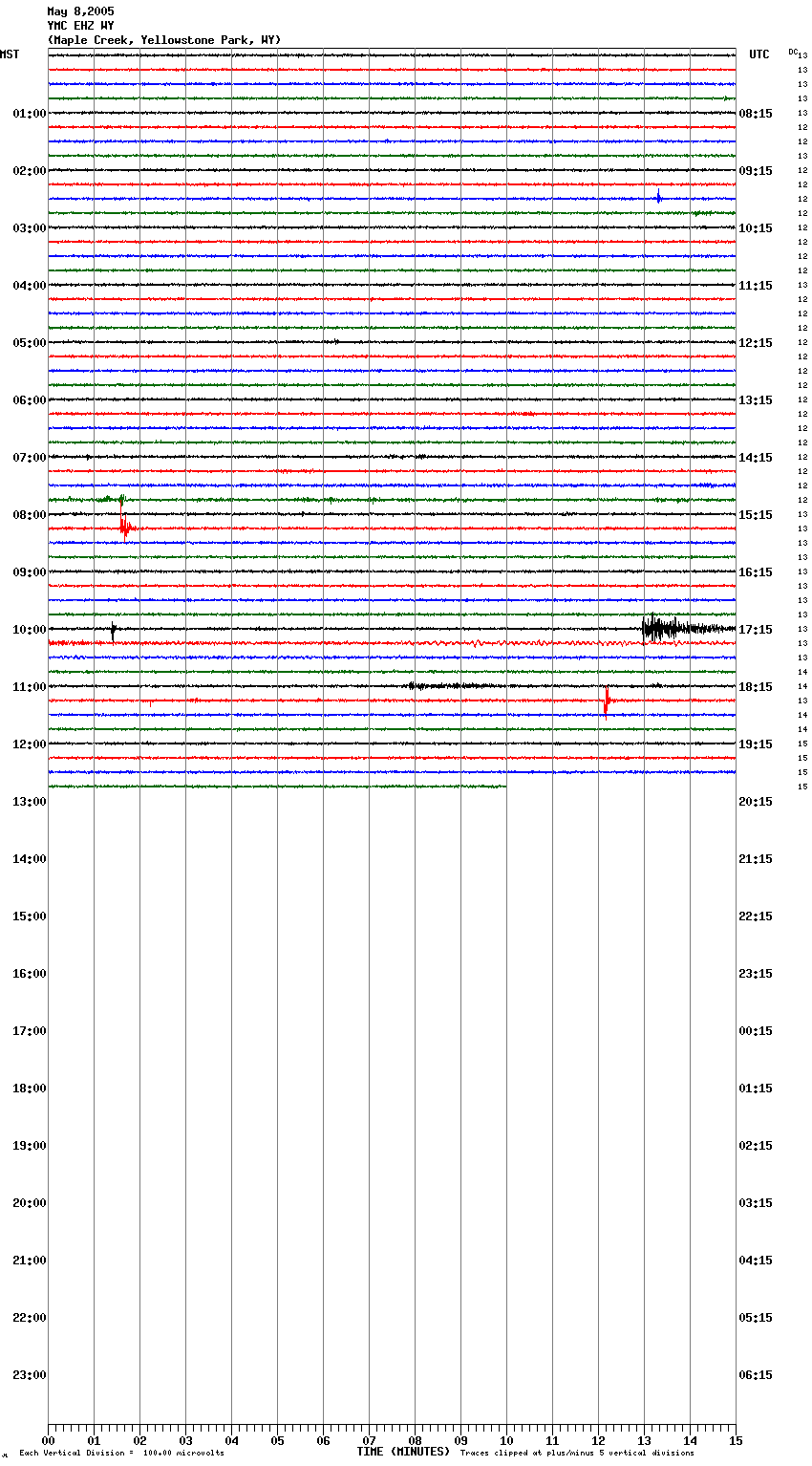Select the '03:15' UTC hour label
Screen dimensions: 812x1466
pyautogui.click(x=756, y=1203)
